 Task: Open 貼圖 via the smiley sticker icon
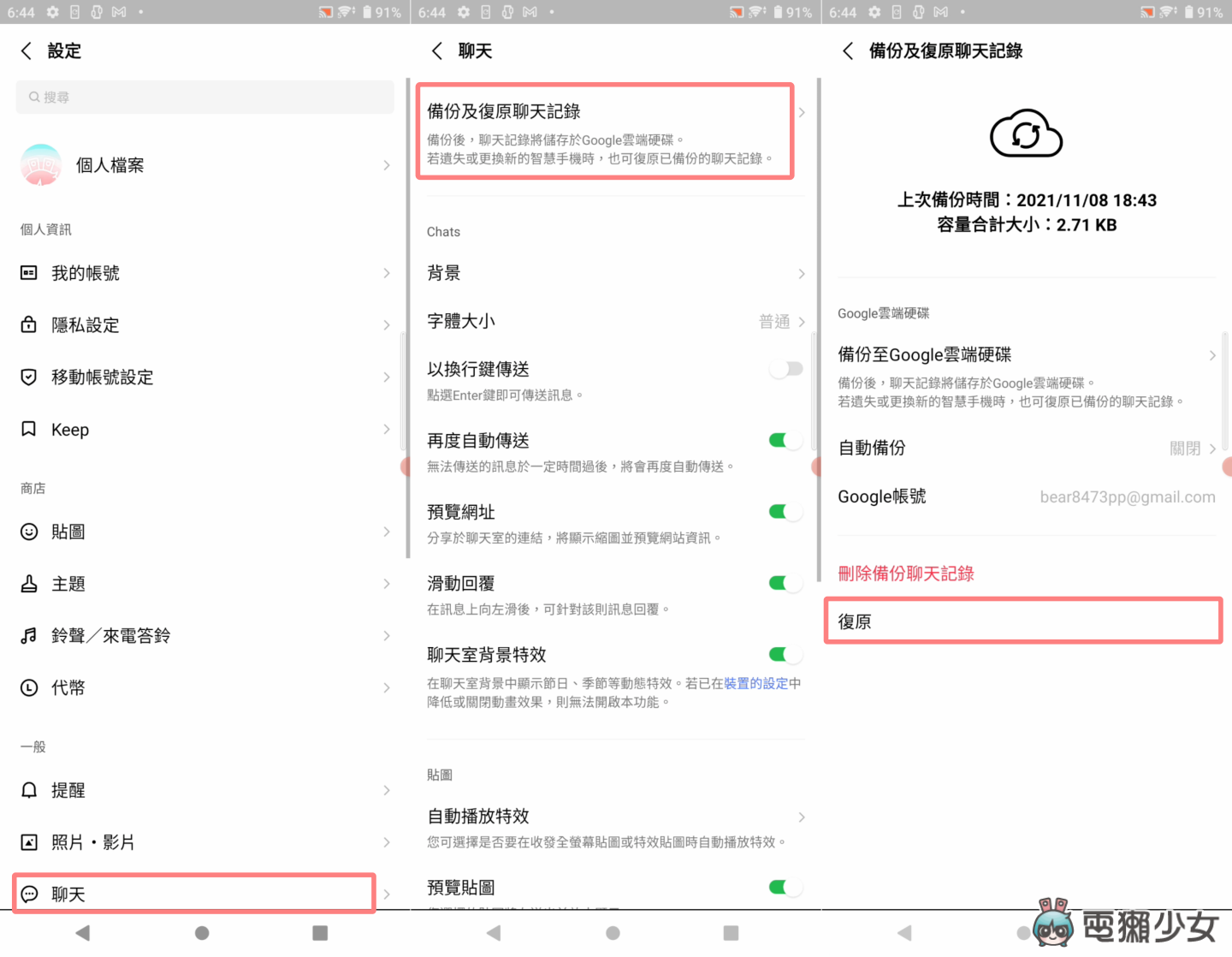point(28,531)
